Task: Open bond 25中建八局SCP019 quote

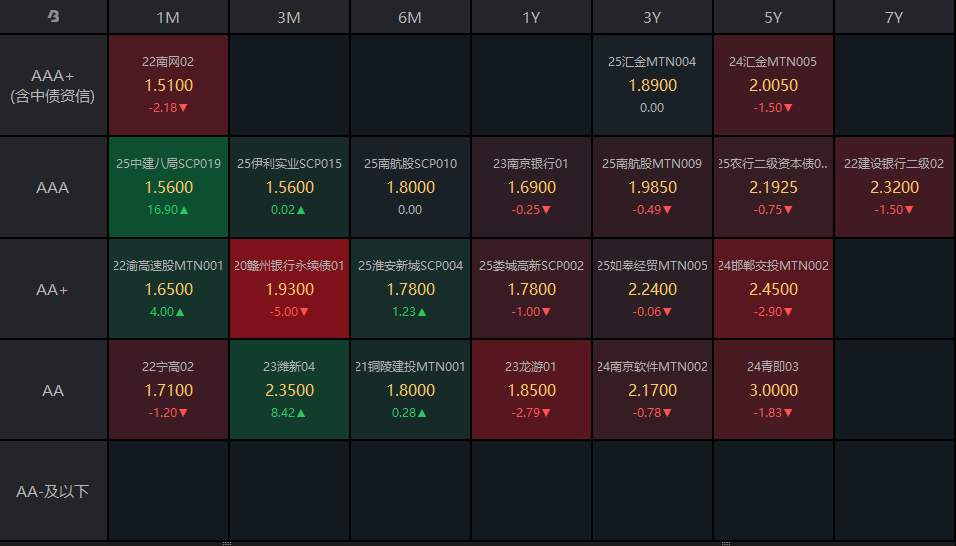Action: click(168, 187)
